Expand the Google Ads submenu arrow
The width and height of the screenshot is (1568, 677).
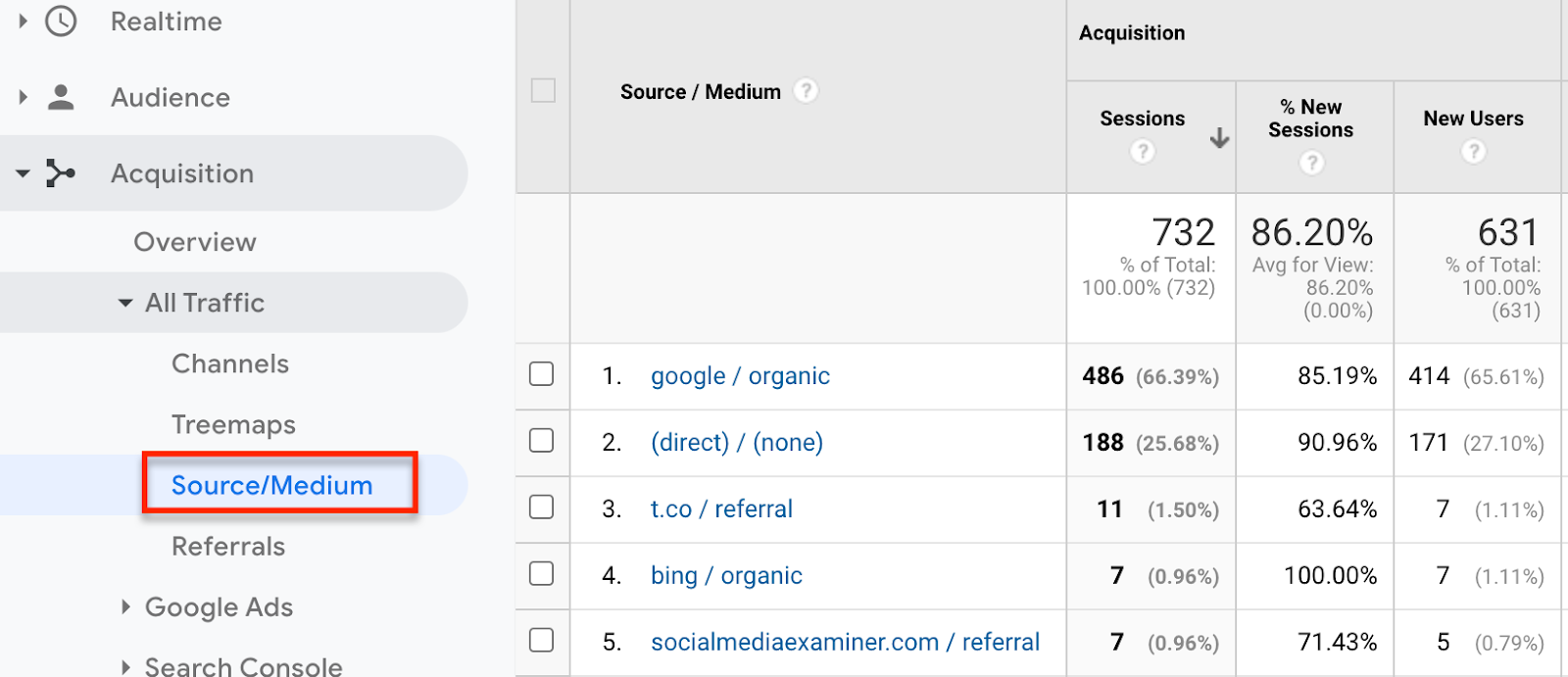point(125,606)
